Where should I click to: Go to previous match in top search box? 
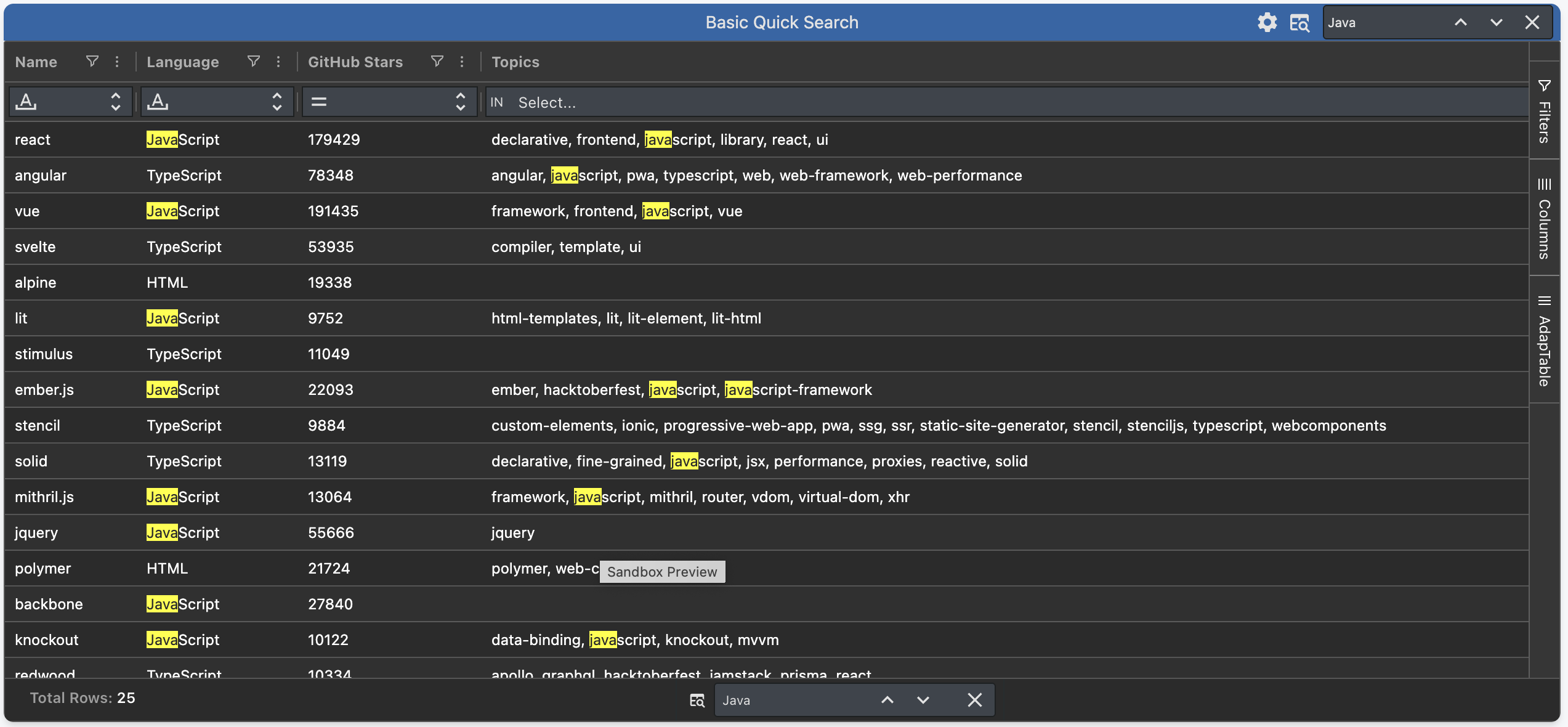point(1460,23)
